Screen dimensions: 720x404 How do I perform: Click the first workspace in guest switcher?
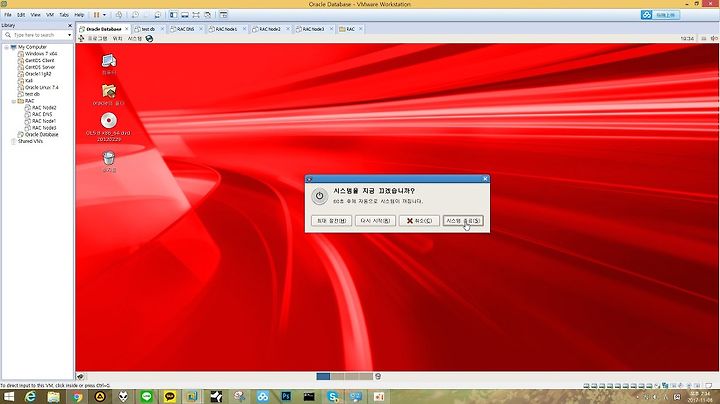[x=323, y=376]
